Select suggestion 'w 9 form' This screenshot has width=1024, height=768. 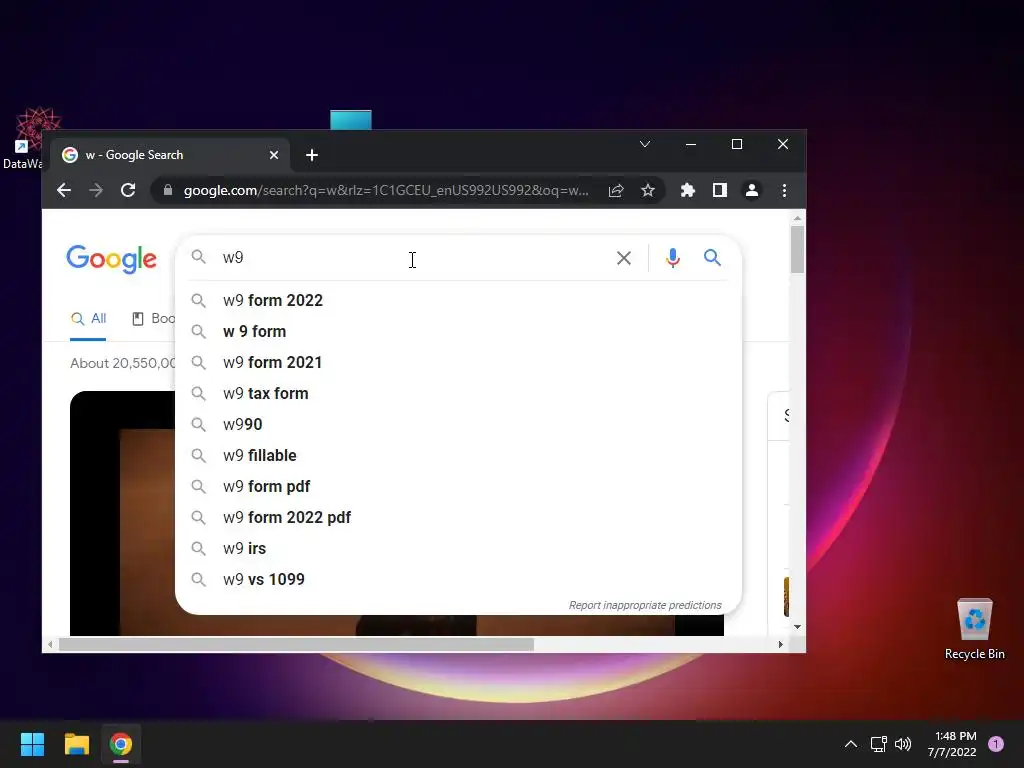(x=458, y=332)
